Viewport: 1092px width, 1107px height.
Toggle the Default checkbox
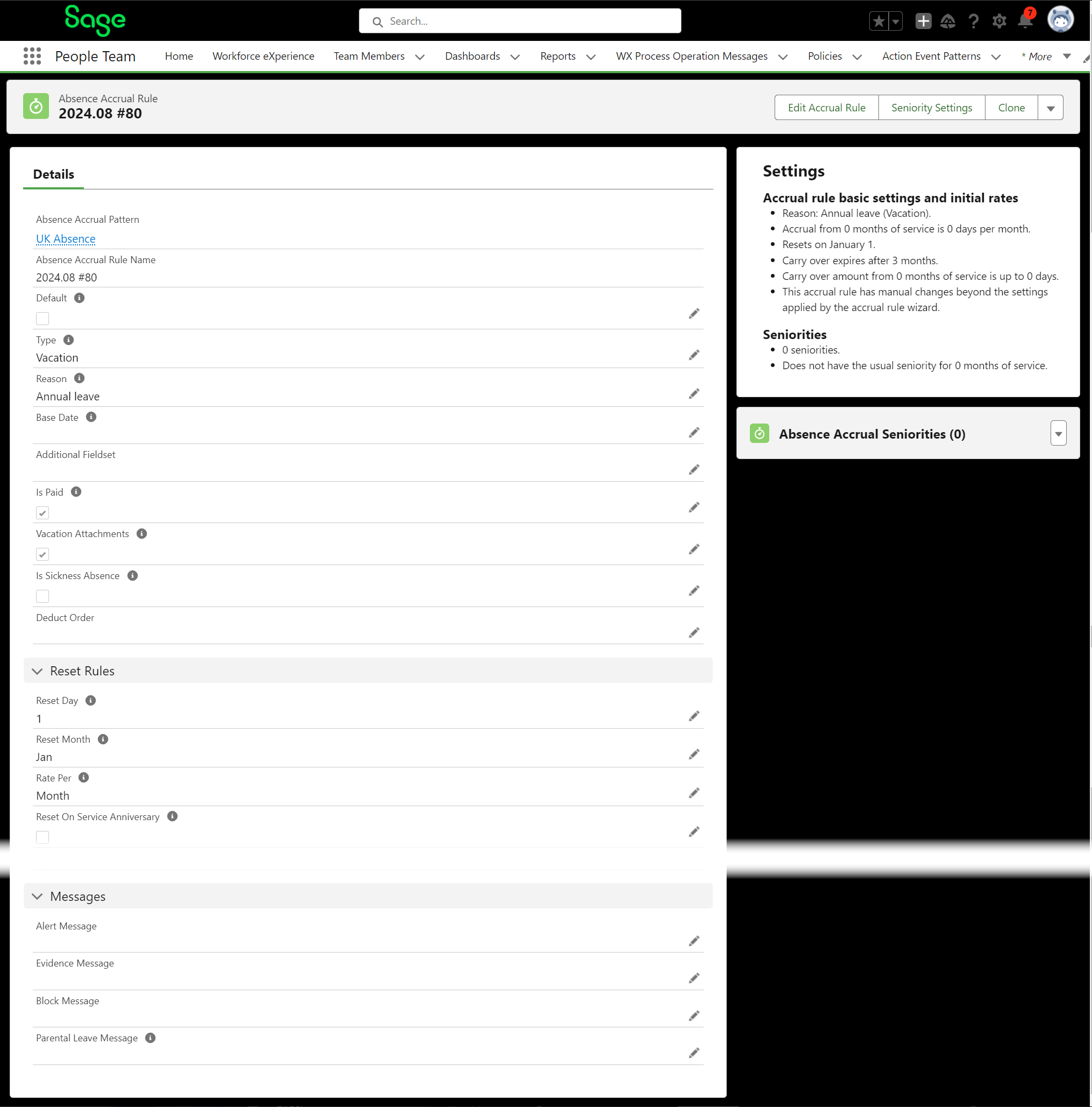tap(42, 319)
